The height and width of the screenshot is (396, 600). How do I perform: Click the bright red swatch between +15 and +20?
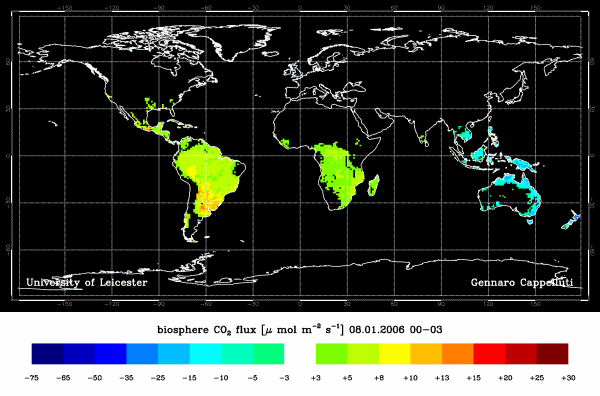point(489,354)
